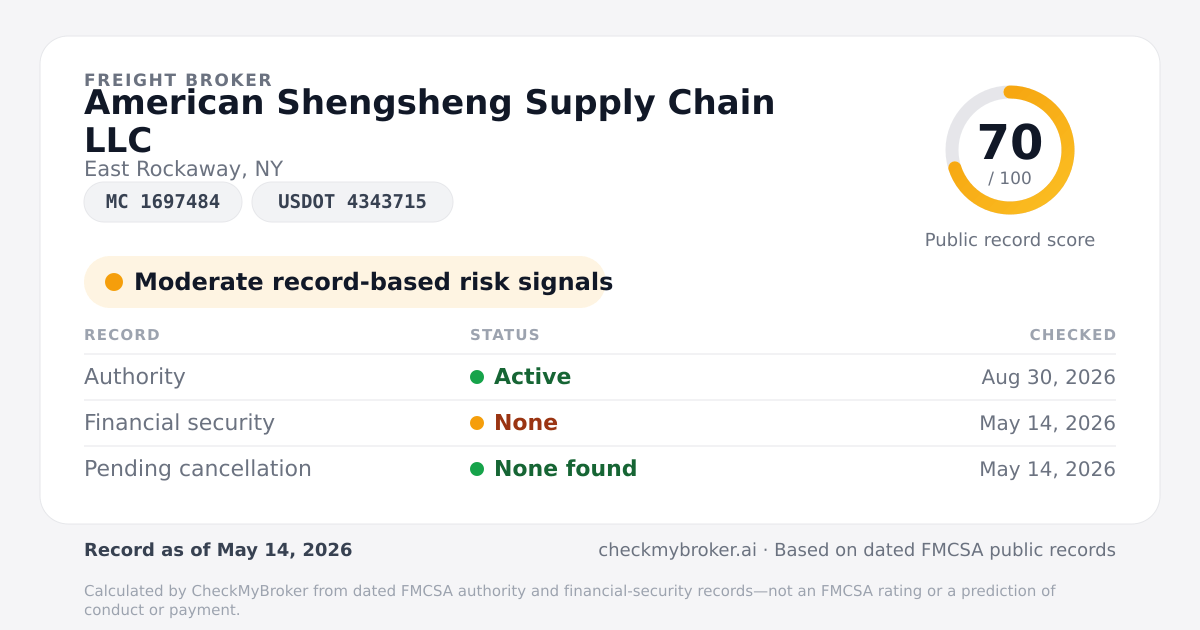Click the score number 70

coord(1010,142)
